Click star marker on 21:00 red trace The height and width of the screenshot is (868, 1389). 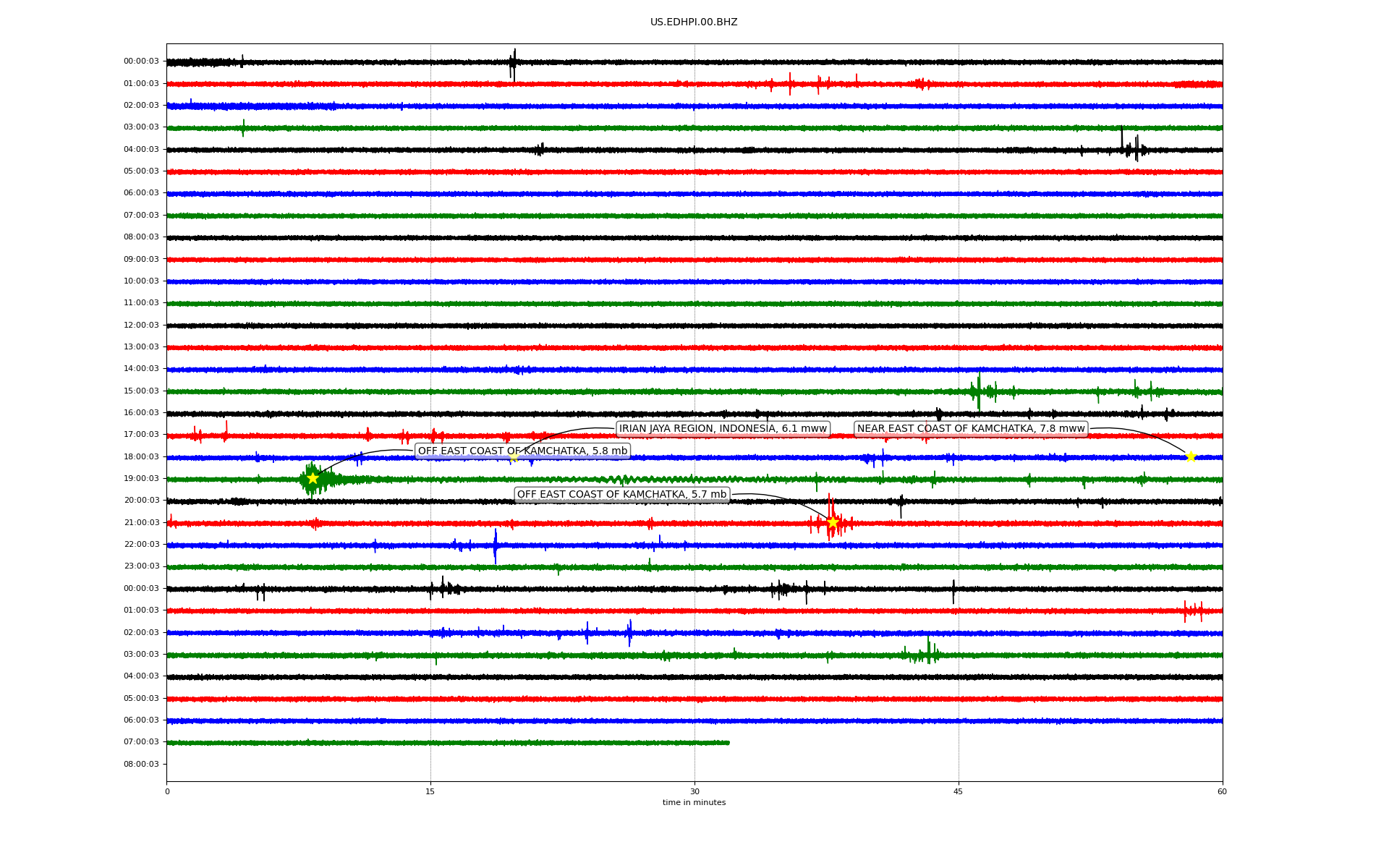(833, 522)
